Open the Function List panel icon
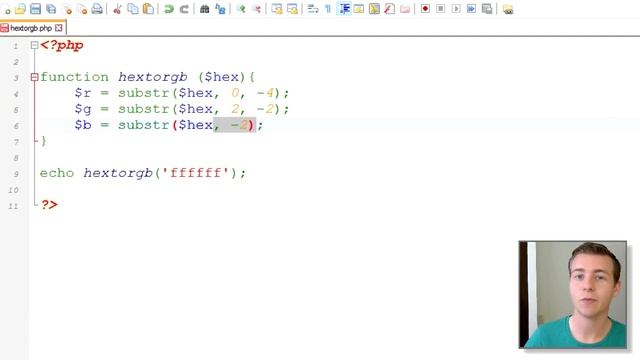The image size is (640, 360). coord(390,9)
